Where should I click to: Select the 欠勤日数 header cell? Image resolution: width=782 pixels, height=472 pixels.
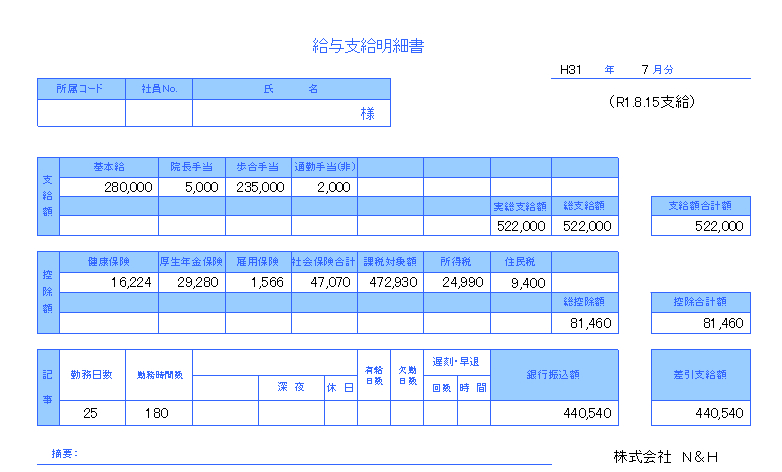[407, 375]
